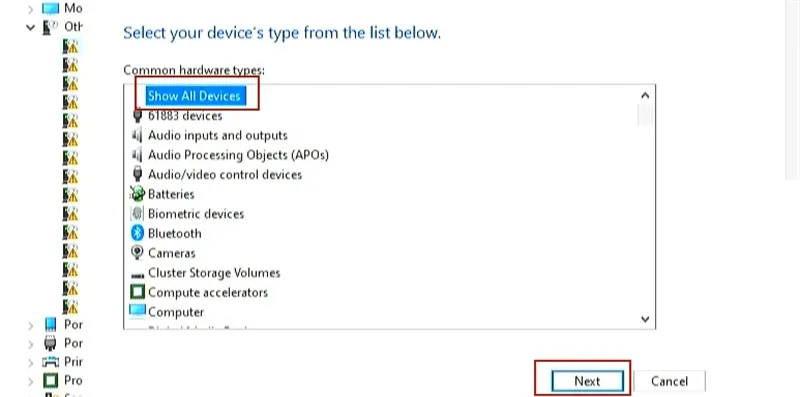Image resolution: width=800 pixels, height=397 pixels.
Task: Click the list scroll down arrow
Action: [645, 319]
